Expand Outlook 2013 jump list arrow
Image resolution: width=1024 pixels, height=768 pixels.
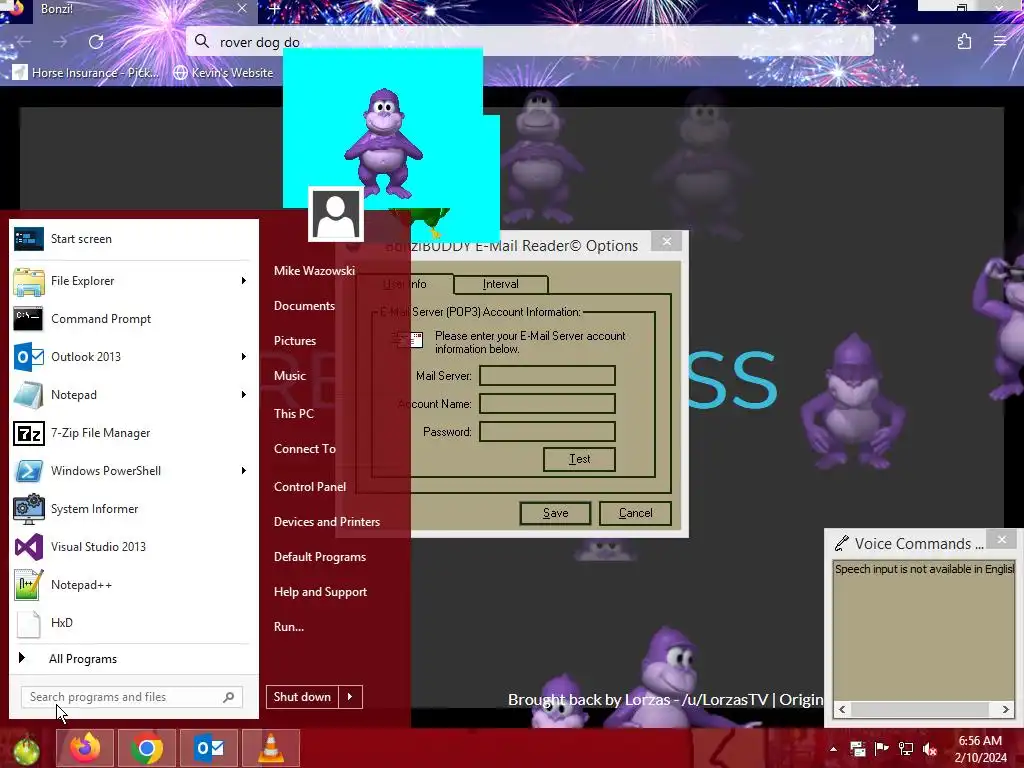coord(244,357)
